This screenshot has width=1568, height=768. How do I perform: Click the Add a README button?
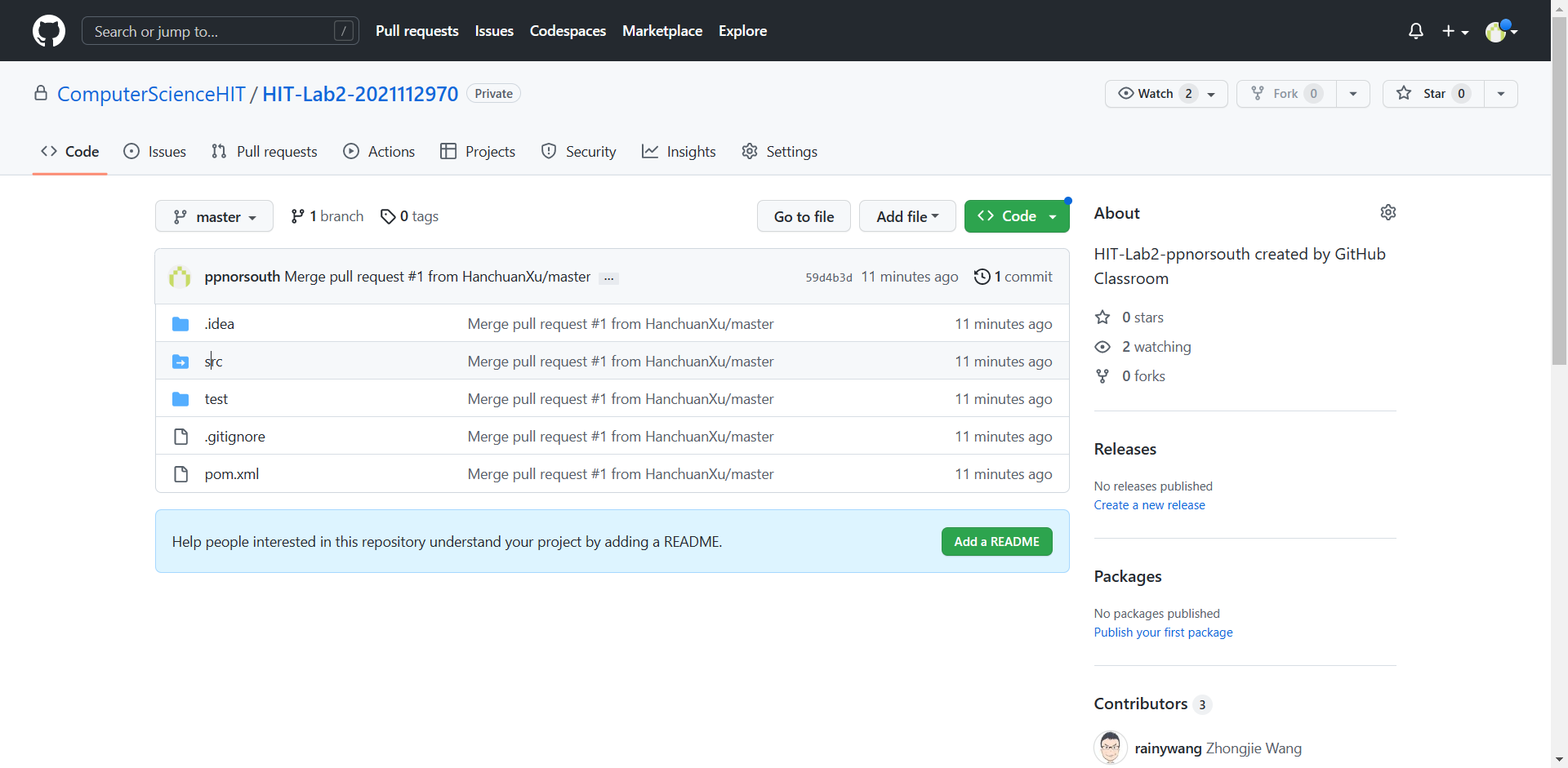click(x=996, y=542)
